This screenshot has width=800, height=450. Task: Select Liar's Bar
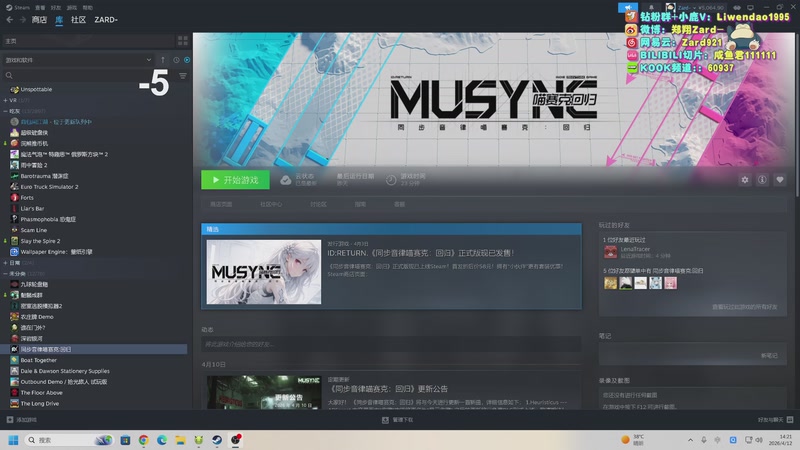point(32,209)
